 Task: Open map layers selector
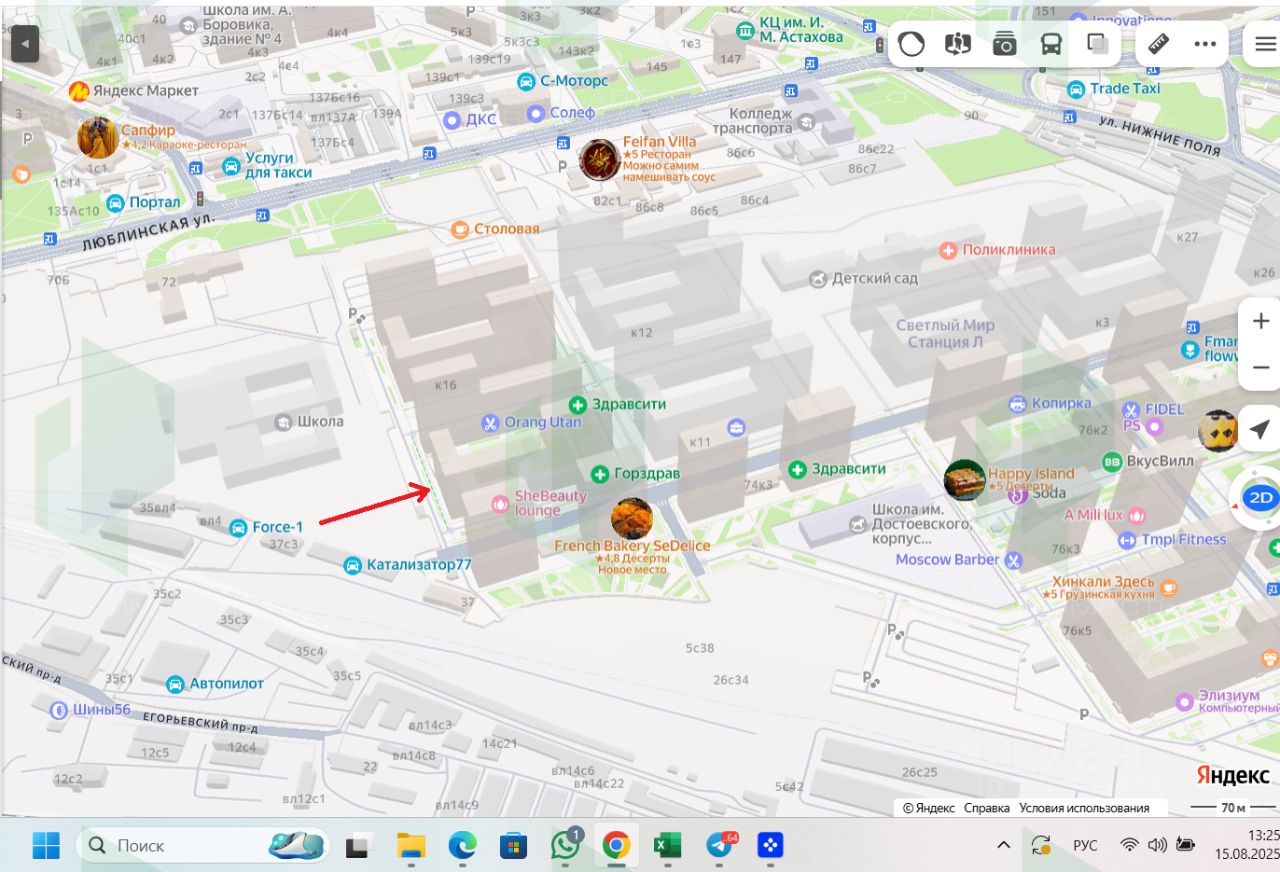click(x=1097, y=43)
